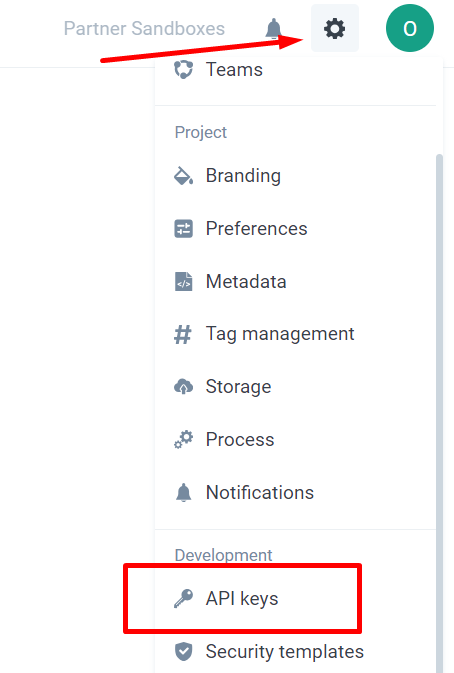The image size is (454, 673).
Task: Open the Partner Sandboxes link
Action: point(144,29)
